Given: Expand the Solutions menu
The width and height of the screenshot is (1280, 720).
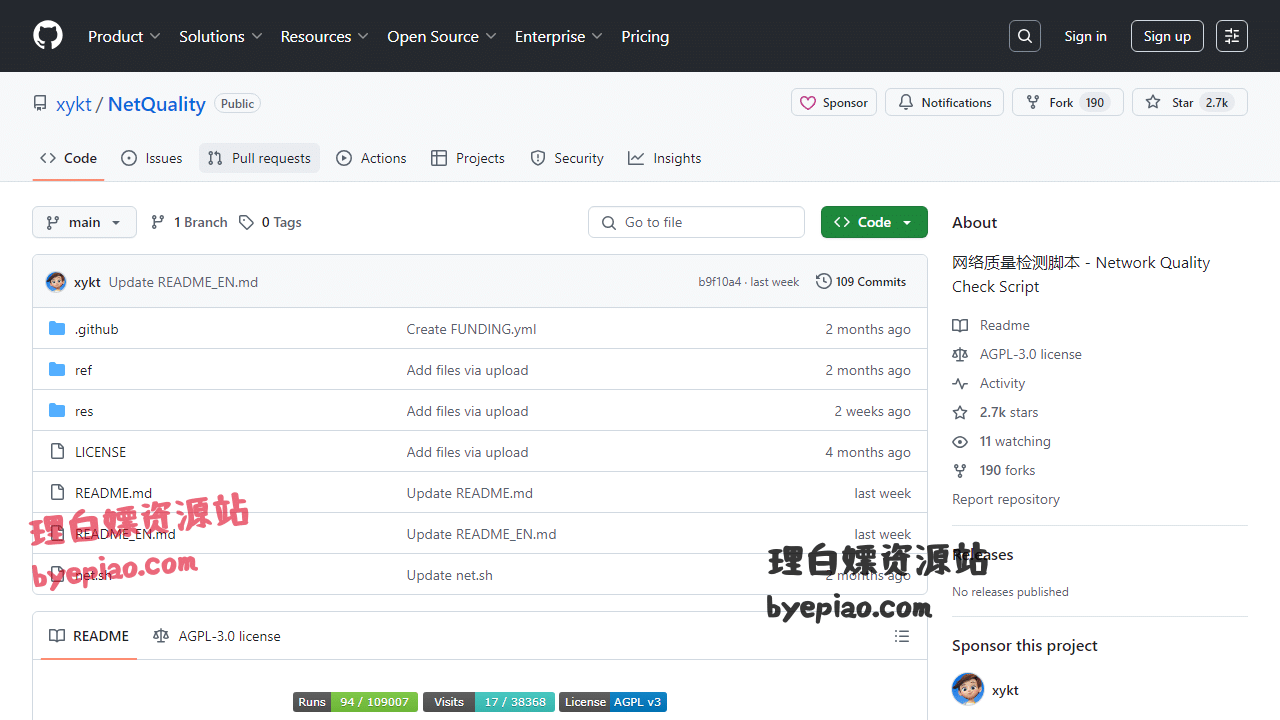Looking at the screenshot, I should (221, 36).
